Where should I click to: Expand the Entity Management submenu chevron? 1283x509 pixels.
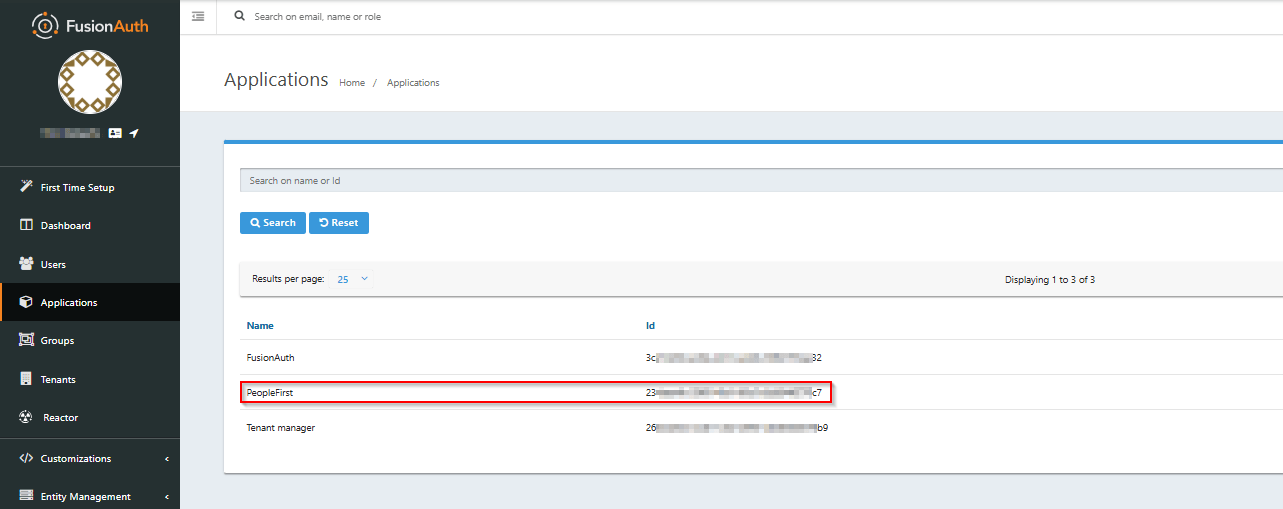(x=166, y=497)
